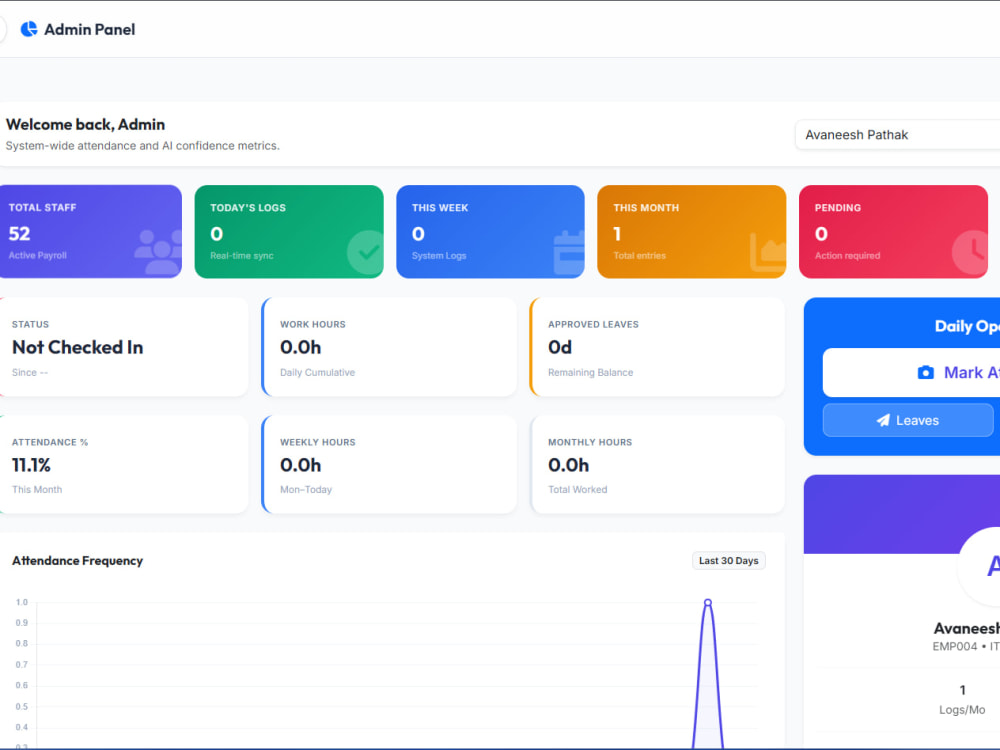Click the Daily Operations panel heading
1000x750 pixels.
[x=967, y=326]
